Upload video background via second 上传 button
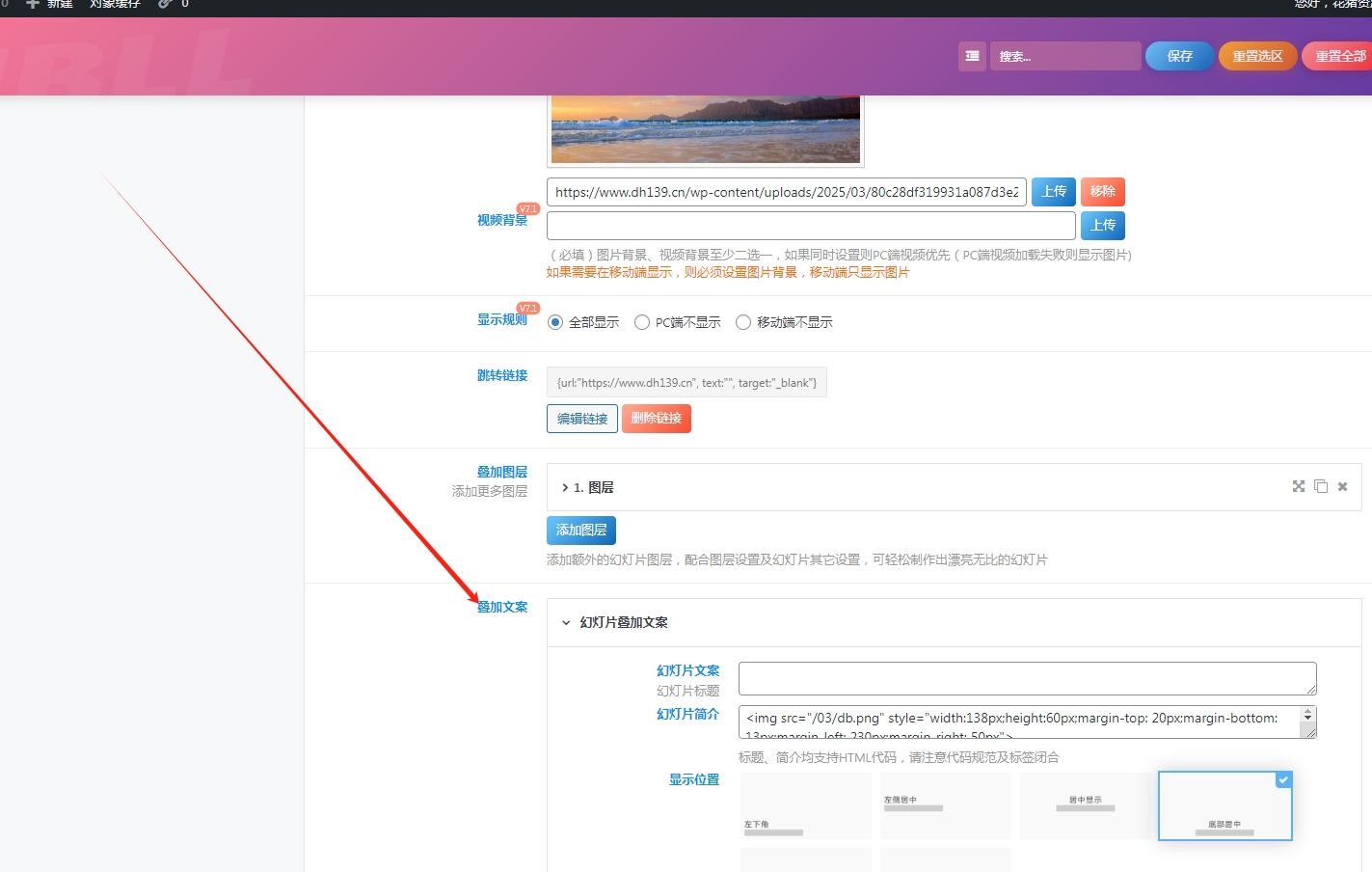1372x872 pixels. (x=1103, y=226)
